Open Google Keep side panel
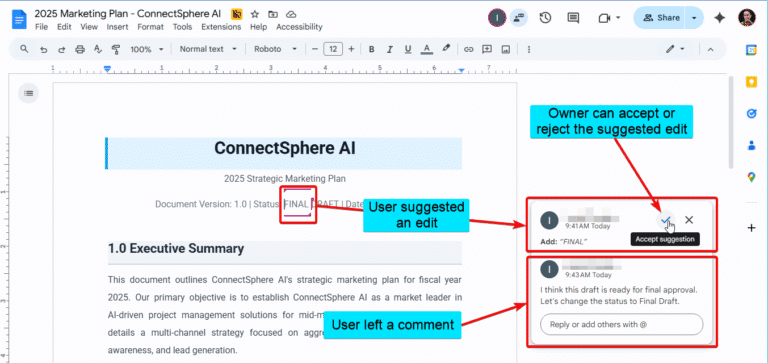The image size is (768, 363). click(751, 82)
